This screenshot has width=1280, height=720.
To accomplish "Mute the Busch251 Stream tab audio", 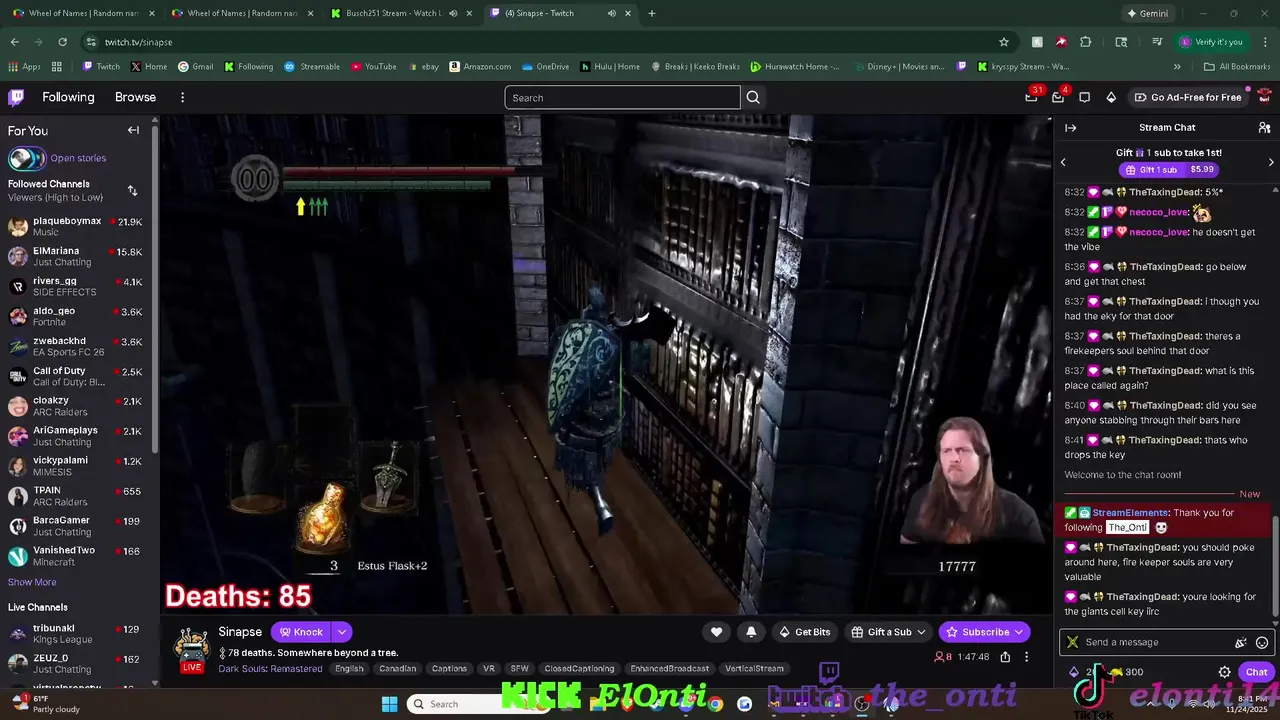I will click(x=453, y=13).
